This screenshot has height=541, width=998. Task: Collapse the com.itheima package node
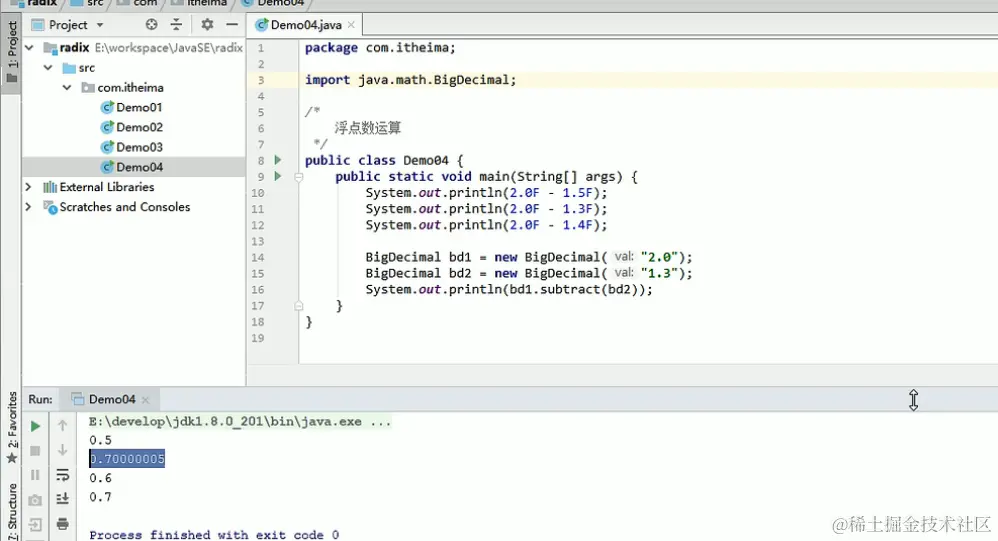(x=67, y=87)
